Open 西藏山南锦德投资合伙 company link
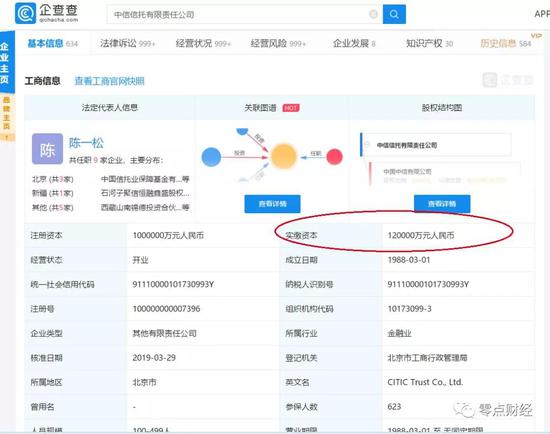This screenshot has width=550, height=434. coord(145,207)
